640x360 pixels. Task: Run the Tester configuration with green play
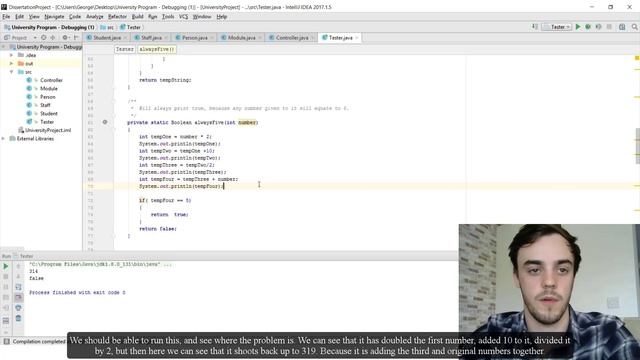[x=578, y=27]
